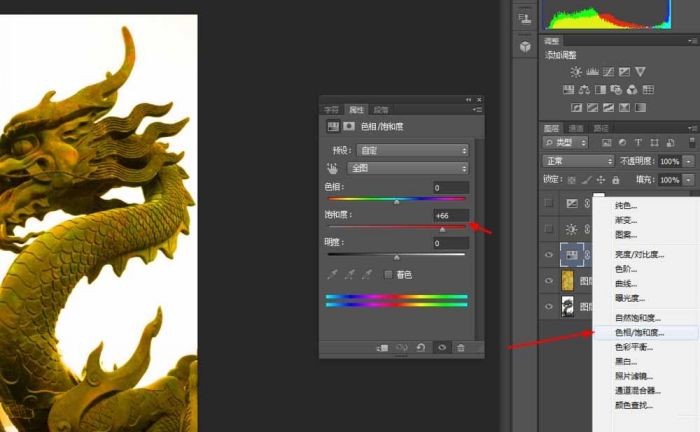Enable the 着色 (Colorize) checkbox
The image size is (700, 432).
pos(389,274)
